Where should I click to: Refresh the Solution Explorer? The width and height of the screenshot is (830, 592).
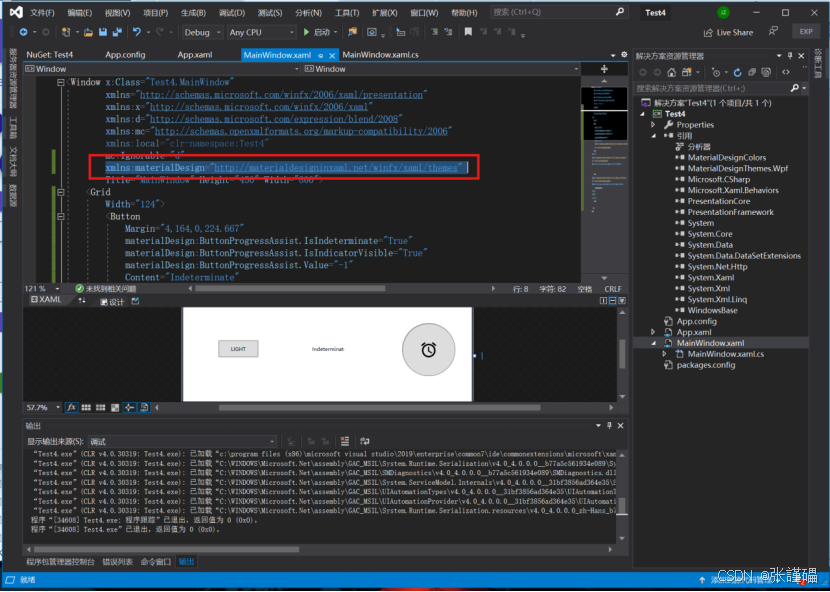click(x=738, y=71)
